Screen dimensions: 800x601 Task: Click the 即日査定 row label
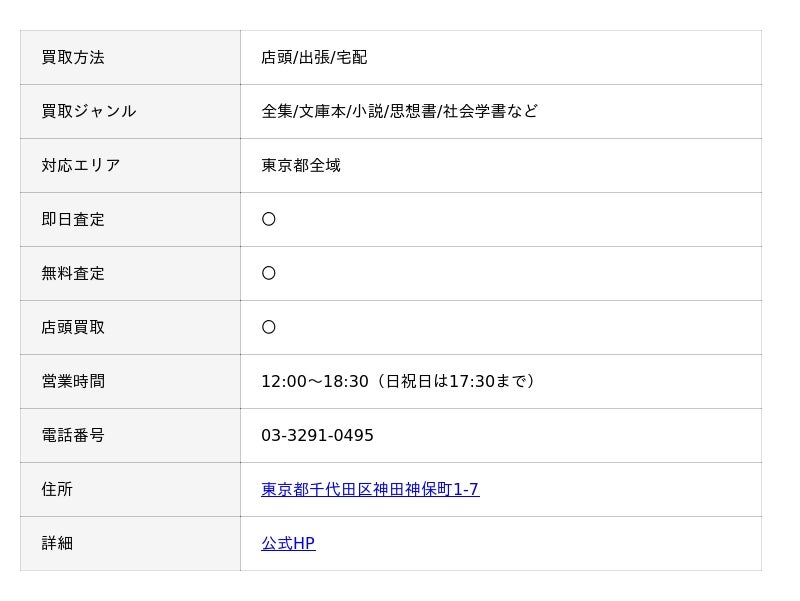tap(73, 219)
